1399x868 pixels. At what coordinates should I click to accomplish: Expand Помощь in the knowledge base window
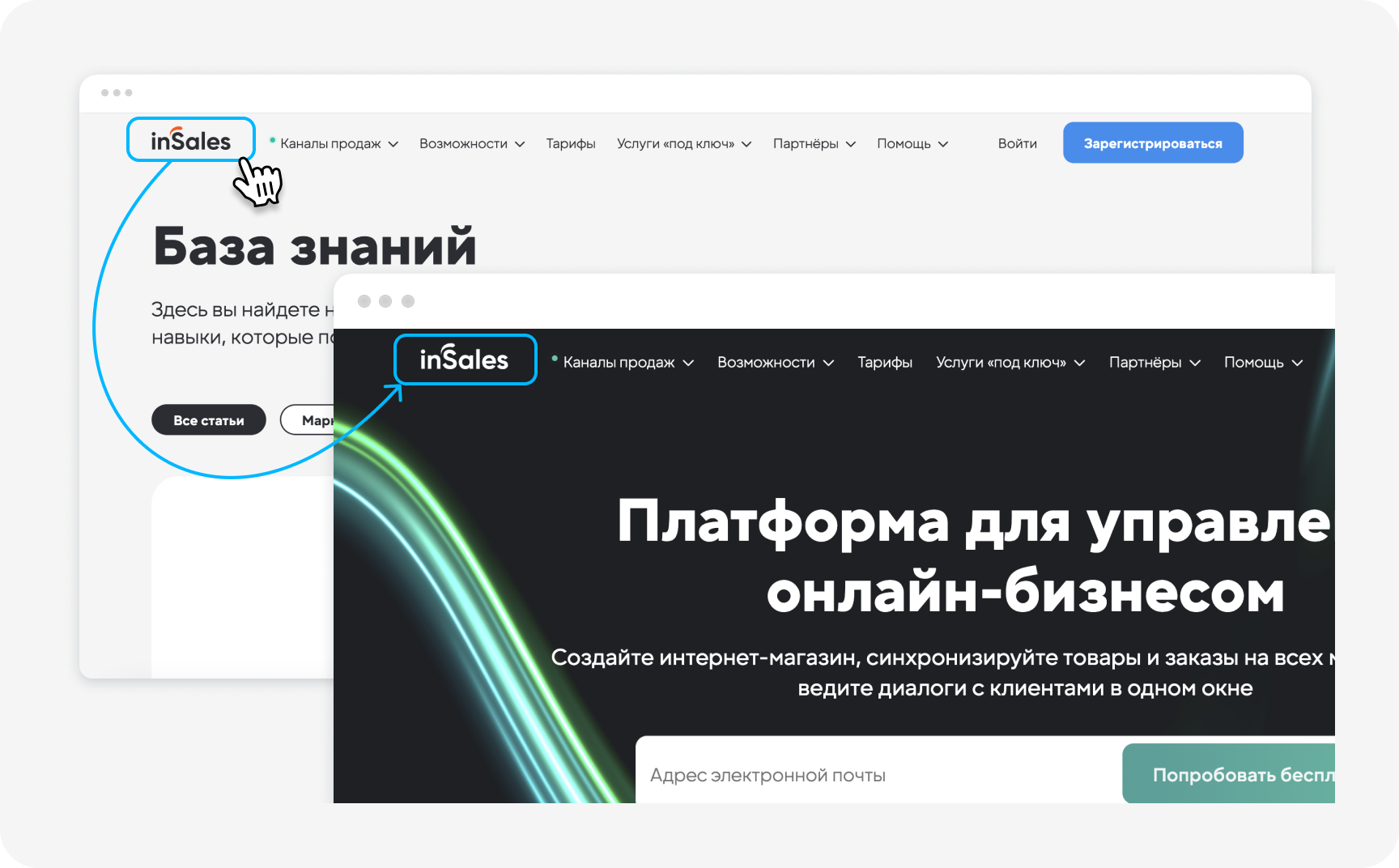912,143
